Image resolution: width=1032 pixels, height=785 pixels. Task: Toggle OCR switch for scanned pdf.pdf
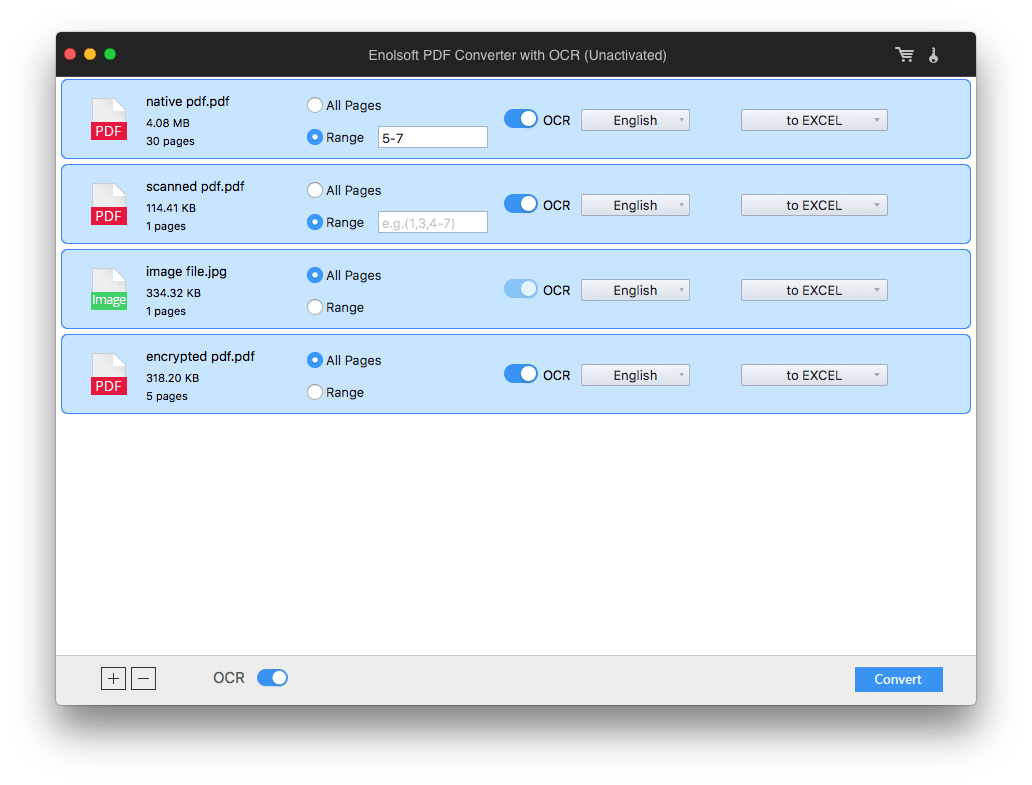point(521,204)
